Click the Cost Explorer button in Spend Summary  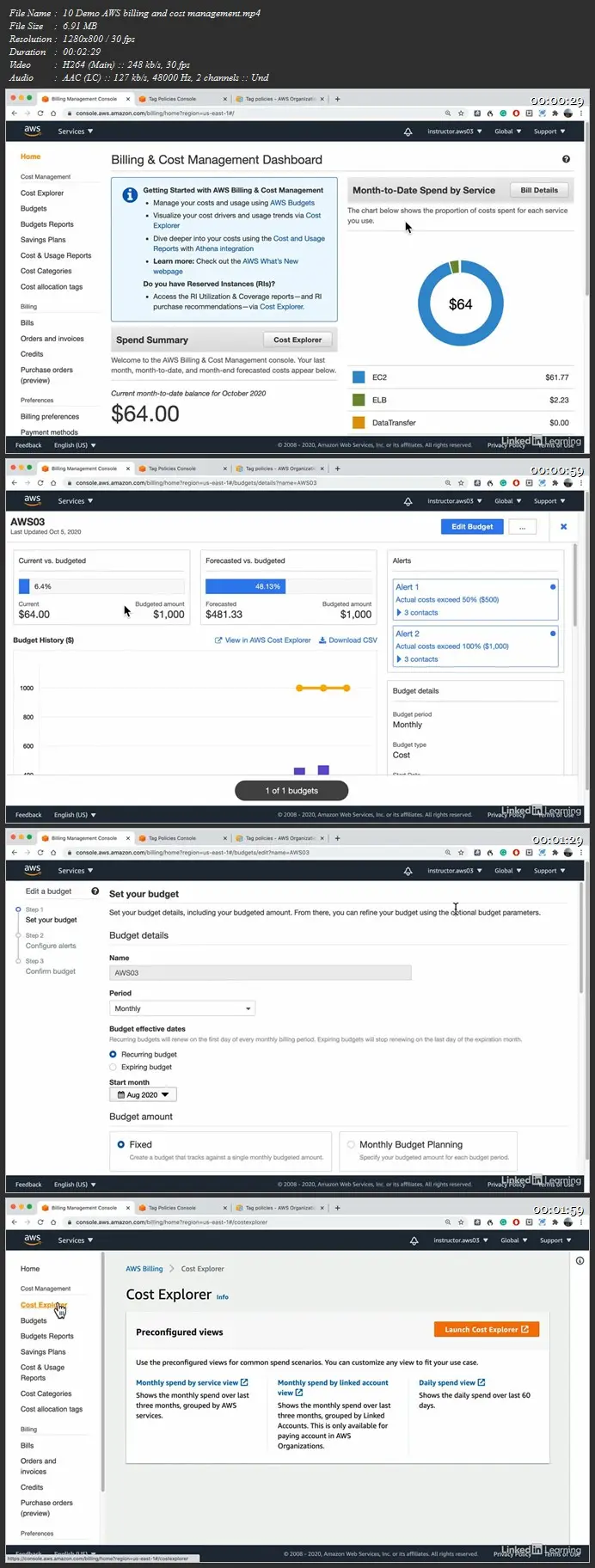click(x=297, y=340)
